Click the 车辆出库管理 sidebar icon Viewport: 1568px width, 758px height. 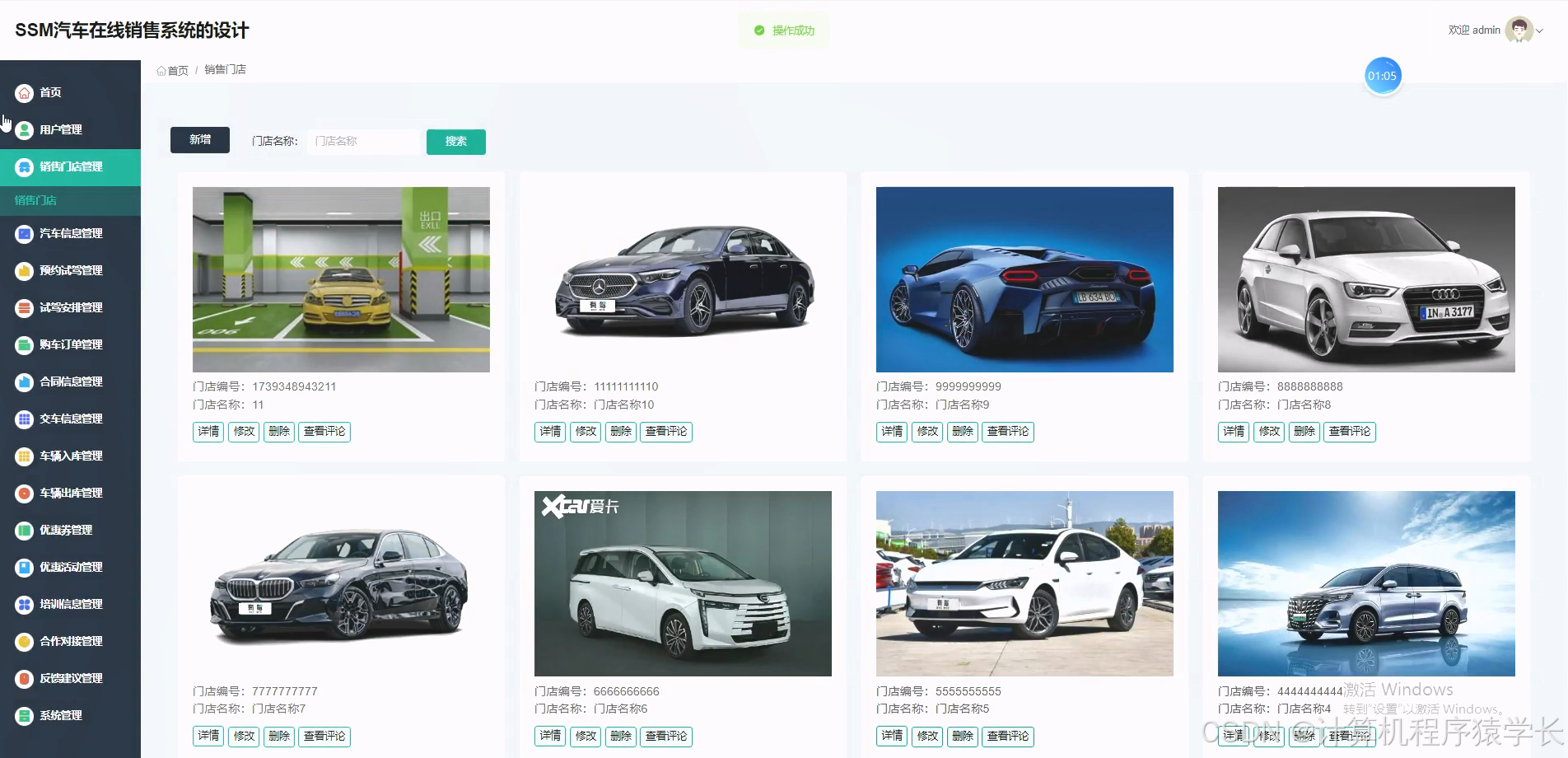pos(25,494)
